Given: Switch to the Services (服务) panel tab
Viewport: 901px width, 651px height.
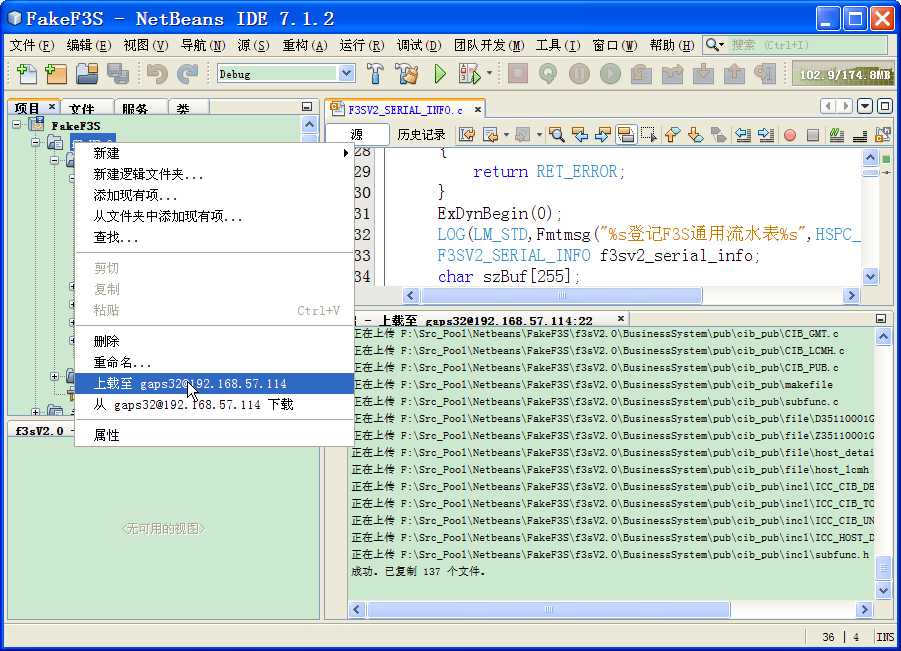Looking at the screenshot, I should tap(140, 108).
